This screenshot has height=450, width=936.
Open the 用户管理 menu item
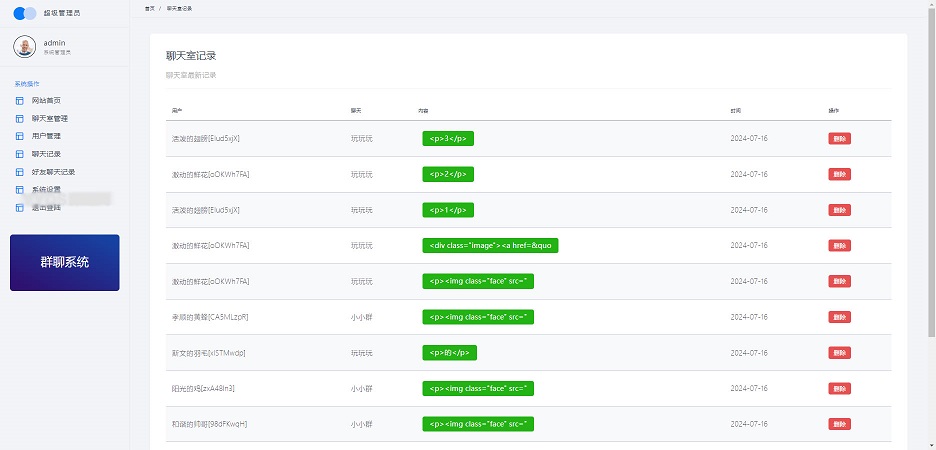click(46, 136)
